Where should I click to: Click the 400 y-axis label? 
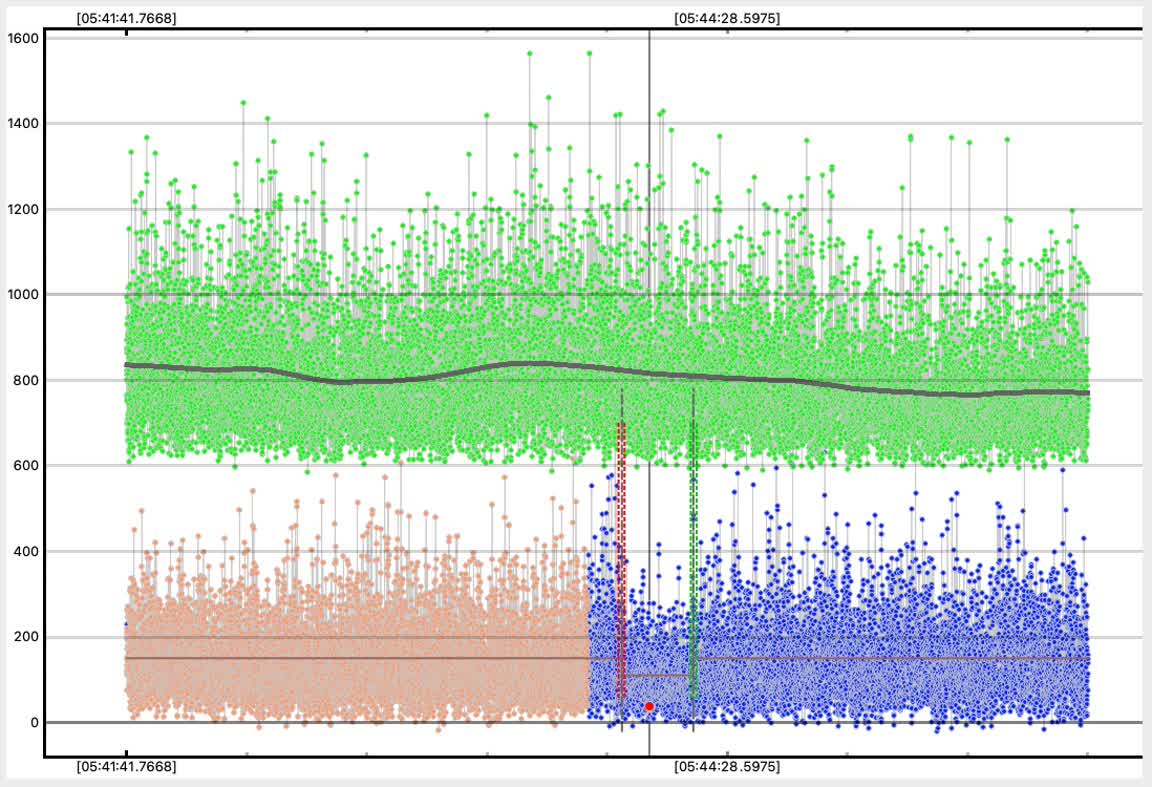tap(25, 551)
